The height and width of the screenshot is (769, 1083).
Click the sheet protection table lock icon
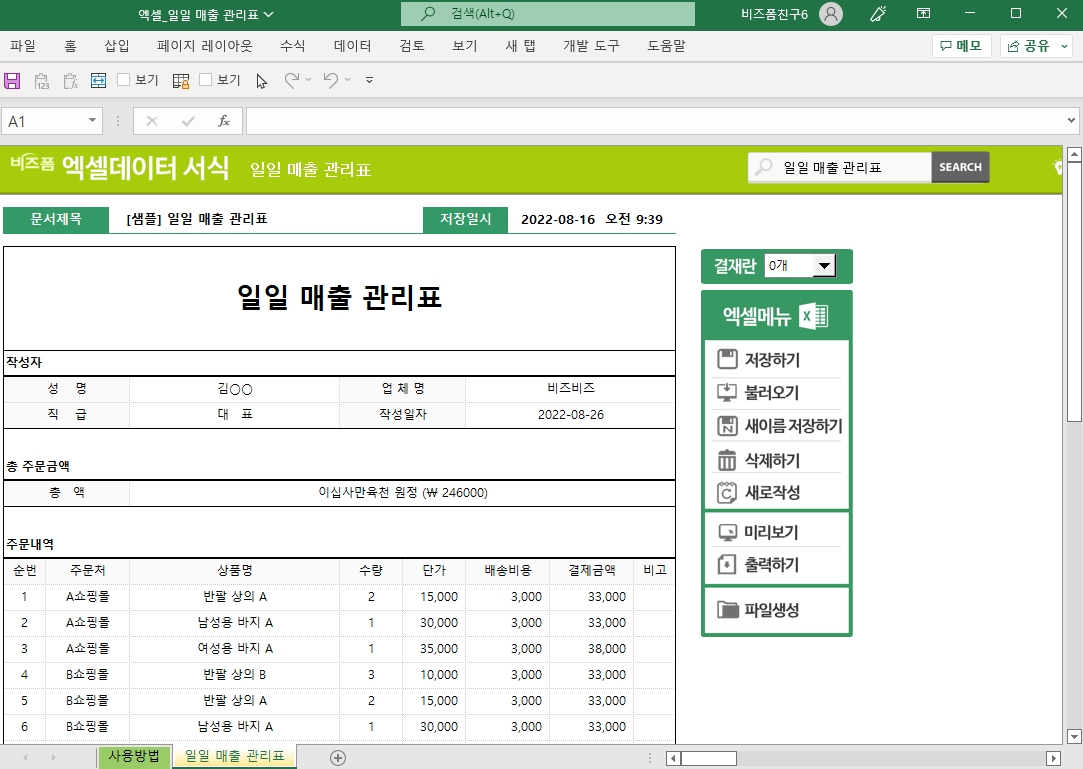(x=181, y=81)
